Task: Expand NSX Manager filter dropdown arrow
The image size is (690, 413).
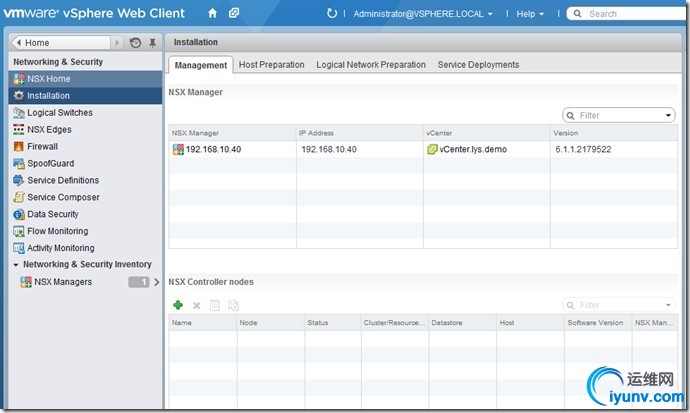Action: (x=669, y=116)
